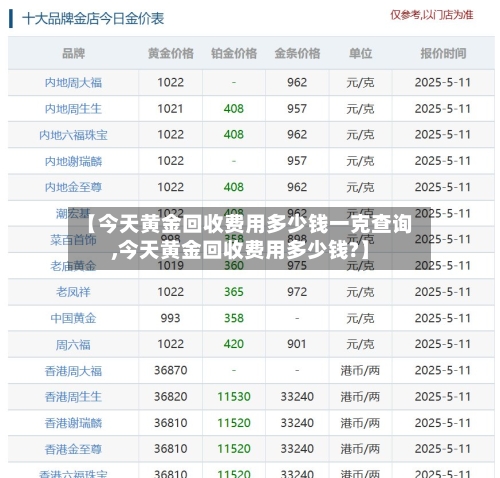This screenshot has width=500, height=478.
Task: Open the 香港金至尊 brand link
Action: (x=73, y=449)
